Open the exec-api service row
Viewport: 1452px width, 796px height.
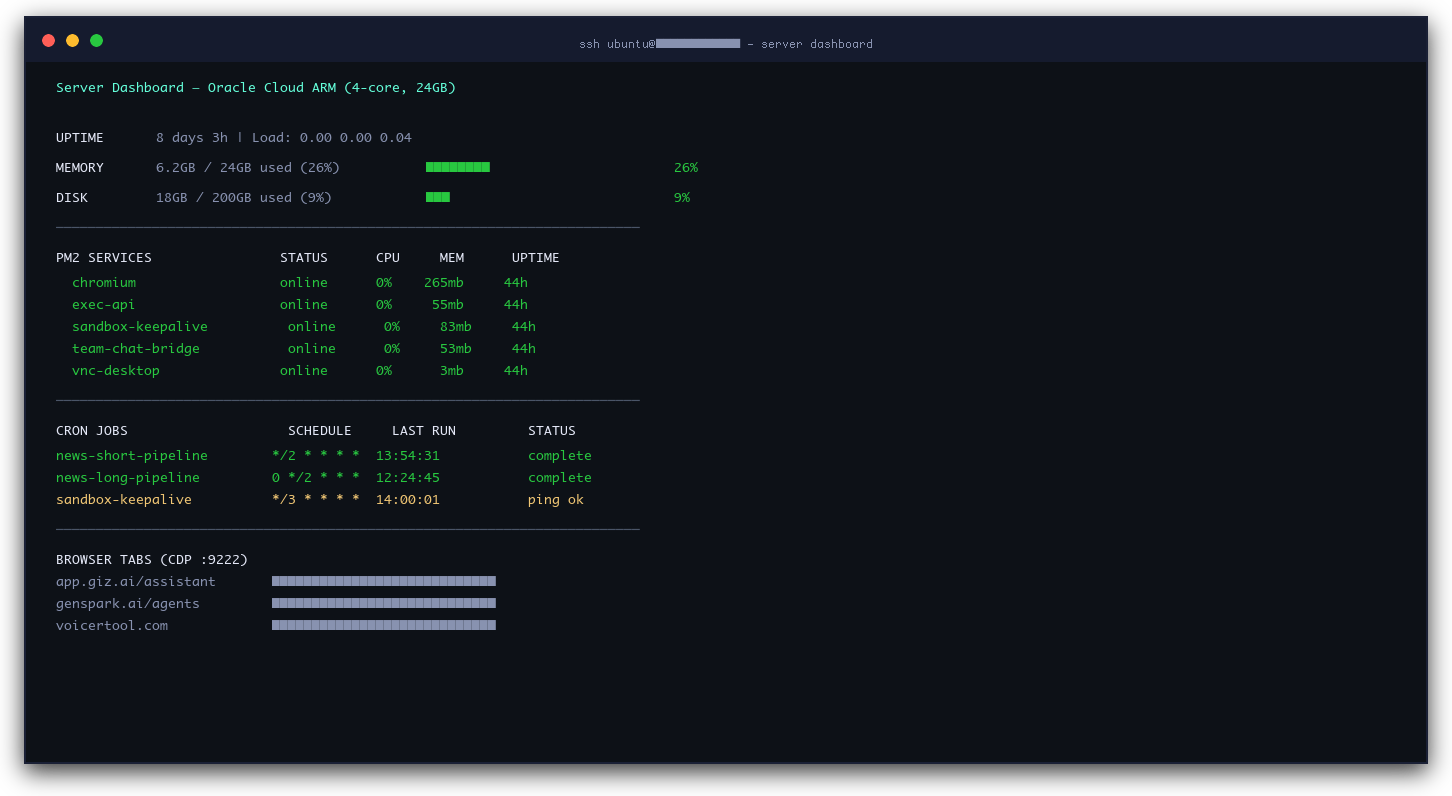(104, 304)
